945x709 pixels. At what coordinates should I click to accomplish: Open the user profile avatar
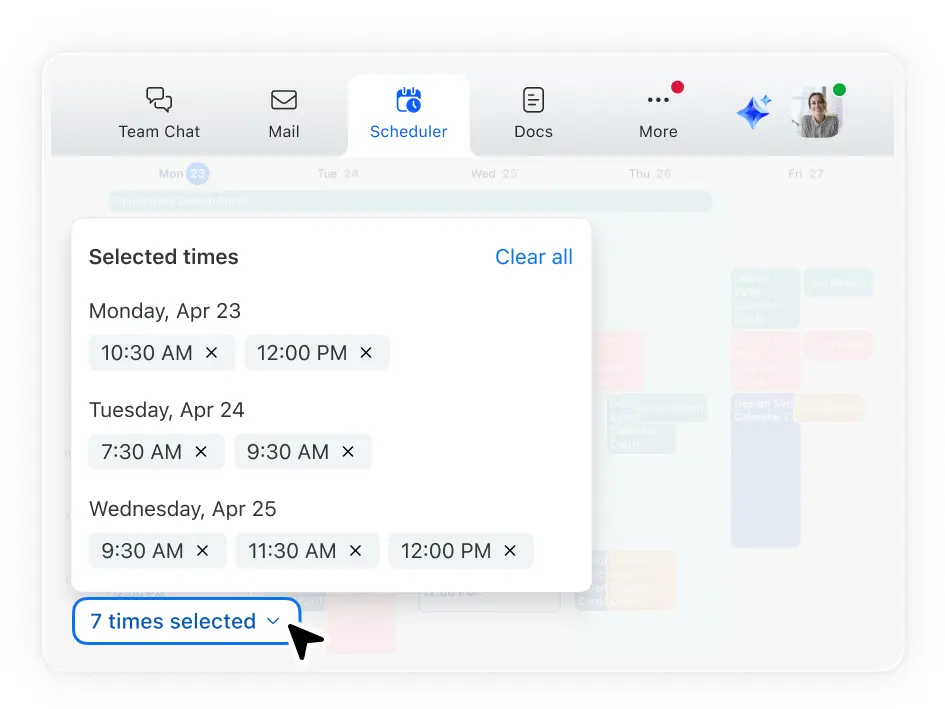tap(816, 112)
